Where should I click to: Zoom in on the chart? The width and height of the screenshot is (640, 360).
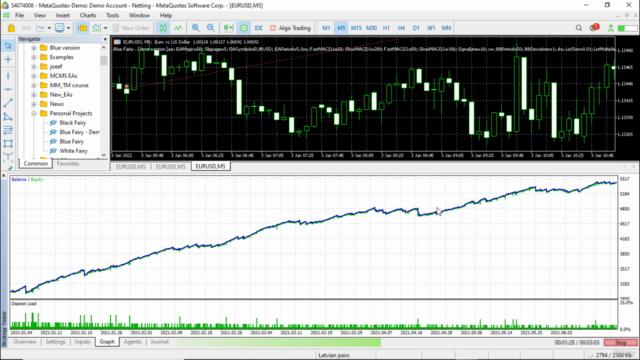196,28
